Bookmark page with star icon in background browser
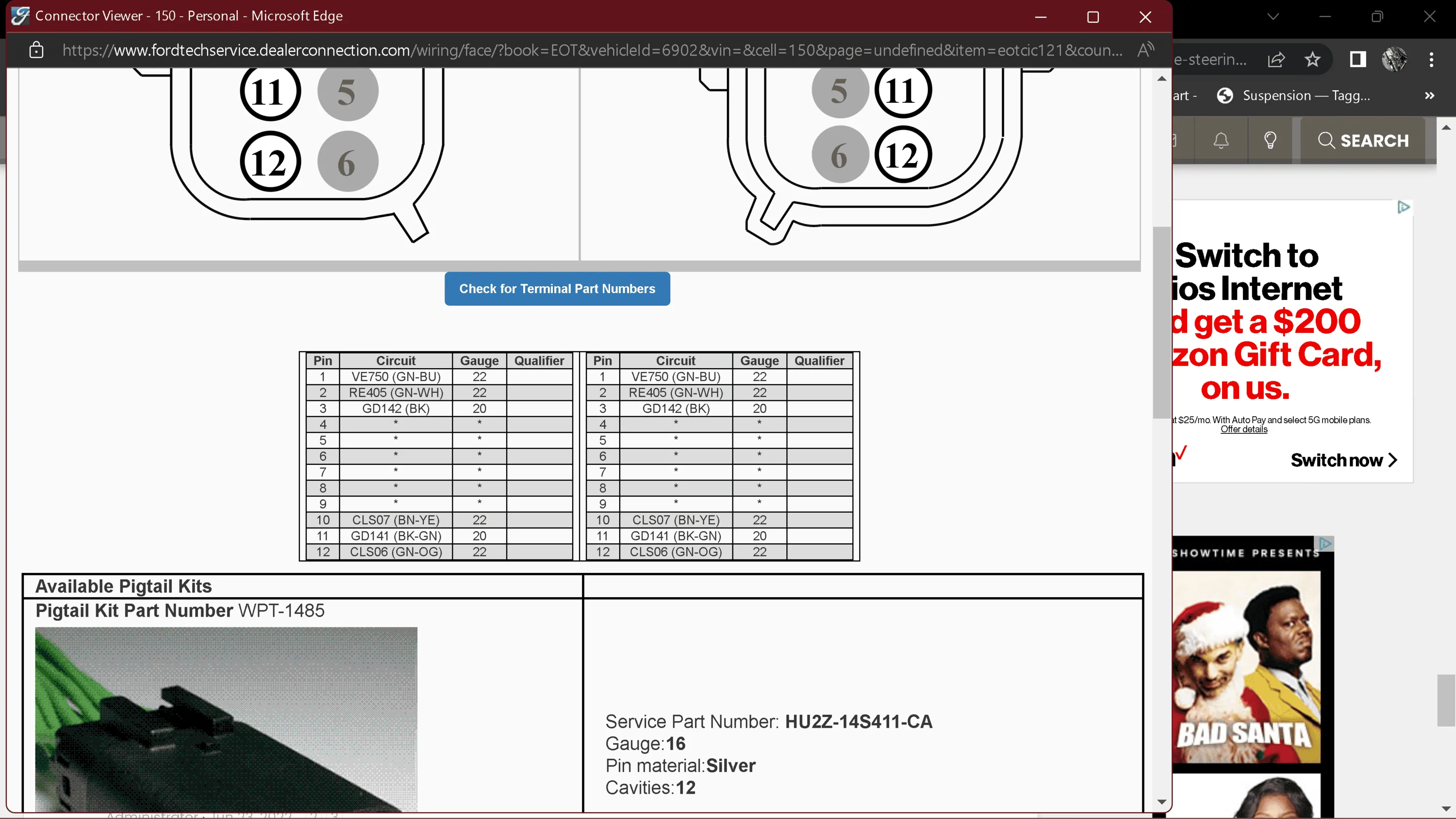Viewport: 1456px width, 819px height. [1312, 59]
